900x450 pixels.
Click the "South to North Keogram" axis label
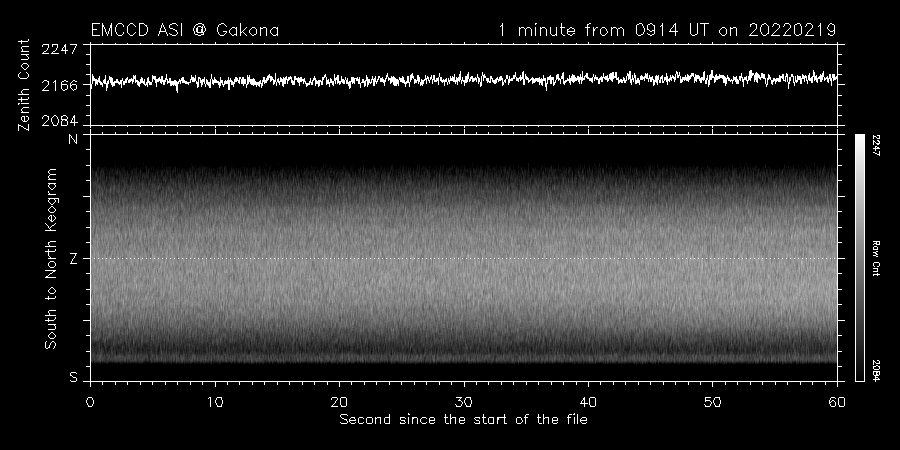(x=51, y=258)
